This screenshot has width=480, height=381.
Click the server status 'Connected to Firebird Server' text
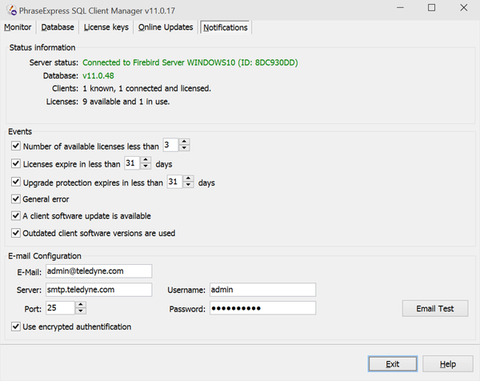click(190, 62)
